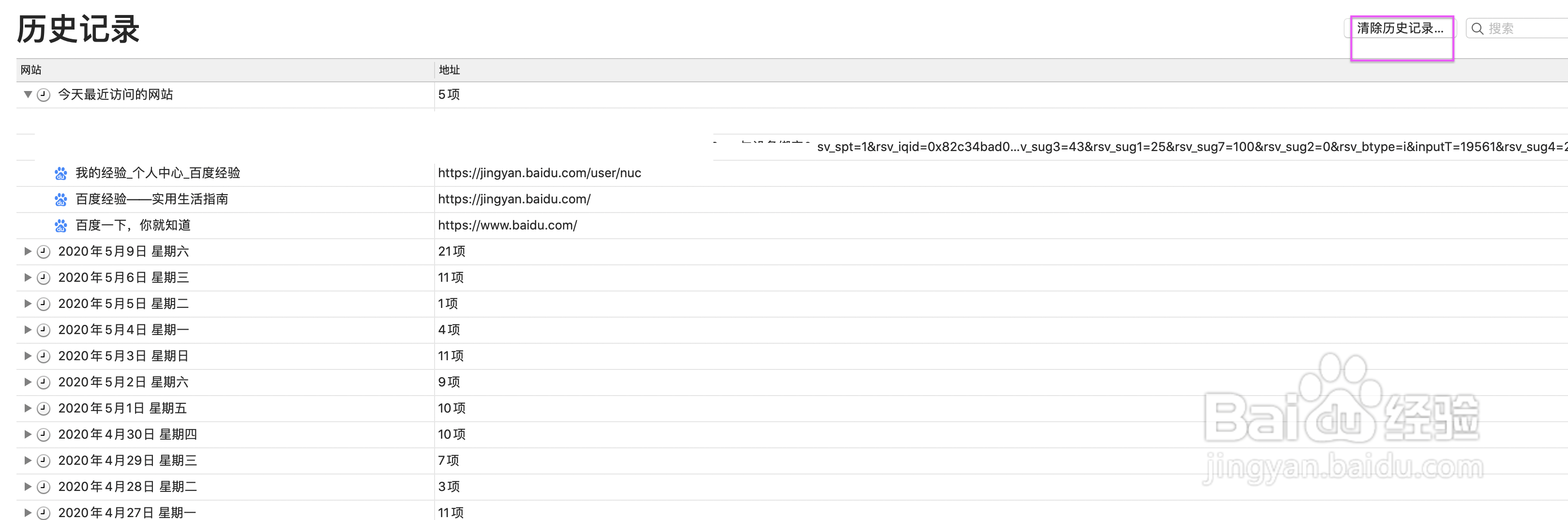Click clock icon next to 今天最近访问的网站
This screenshot has height=520, width=1568.
pyautogui.click(x=43, y=94)
